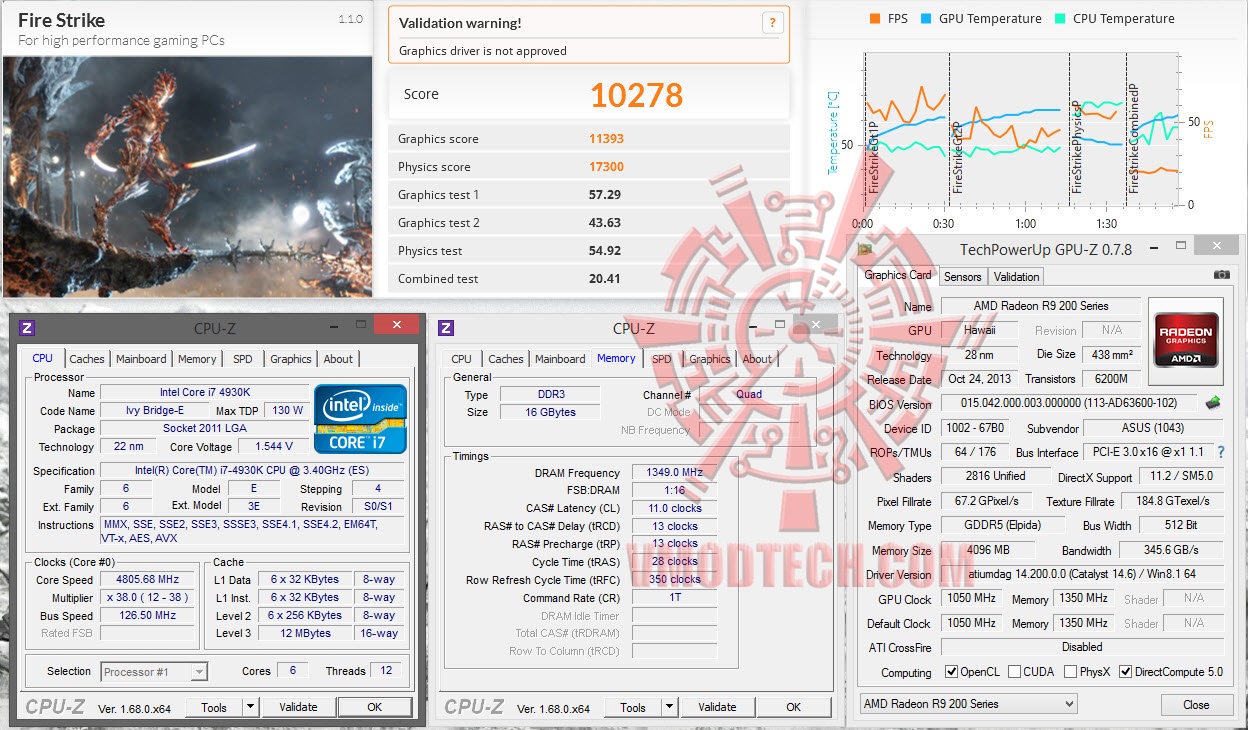This screenshot has height=730, width=1248.
Task: Enable the OpenCL checkbox in GPU-Z
Action: [x=951, y=672]
